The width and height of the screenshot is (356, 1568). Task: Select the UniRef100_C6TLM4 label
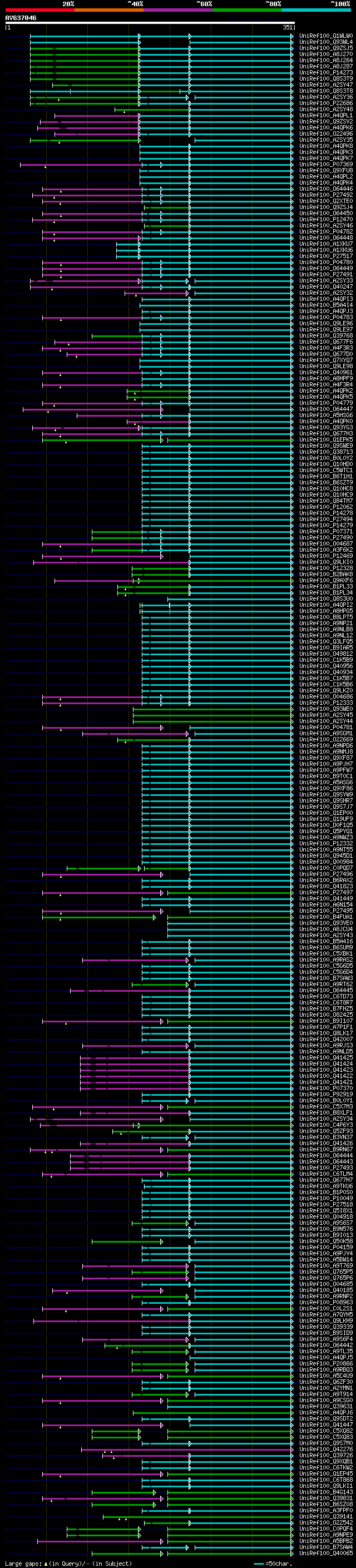click(326, 1174)
